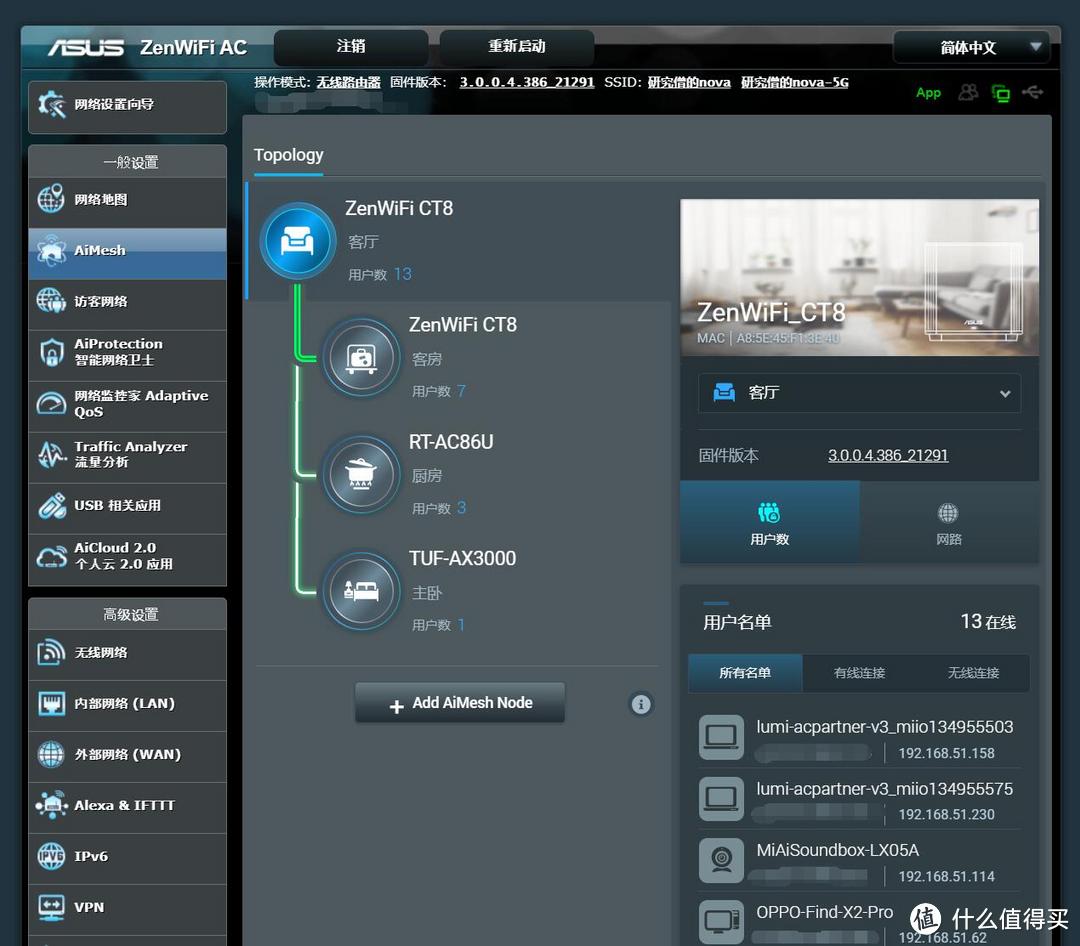Open VPN settings
The height and width of the screenshot is (946, 1080).
pyautogui.click(x=127, y=908)
